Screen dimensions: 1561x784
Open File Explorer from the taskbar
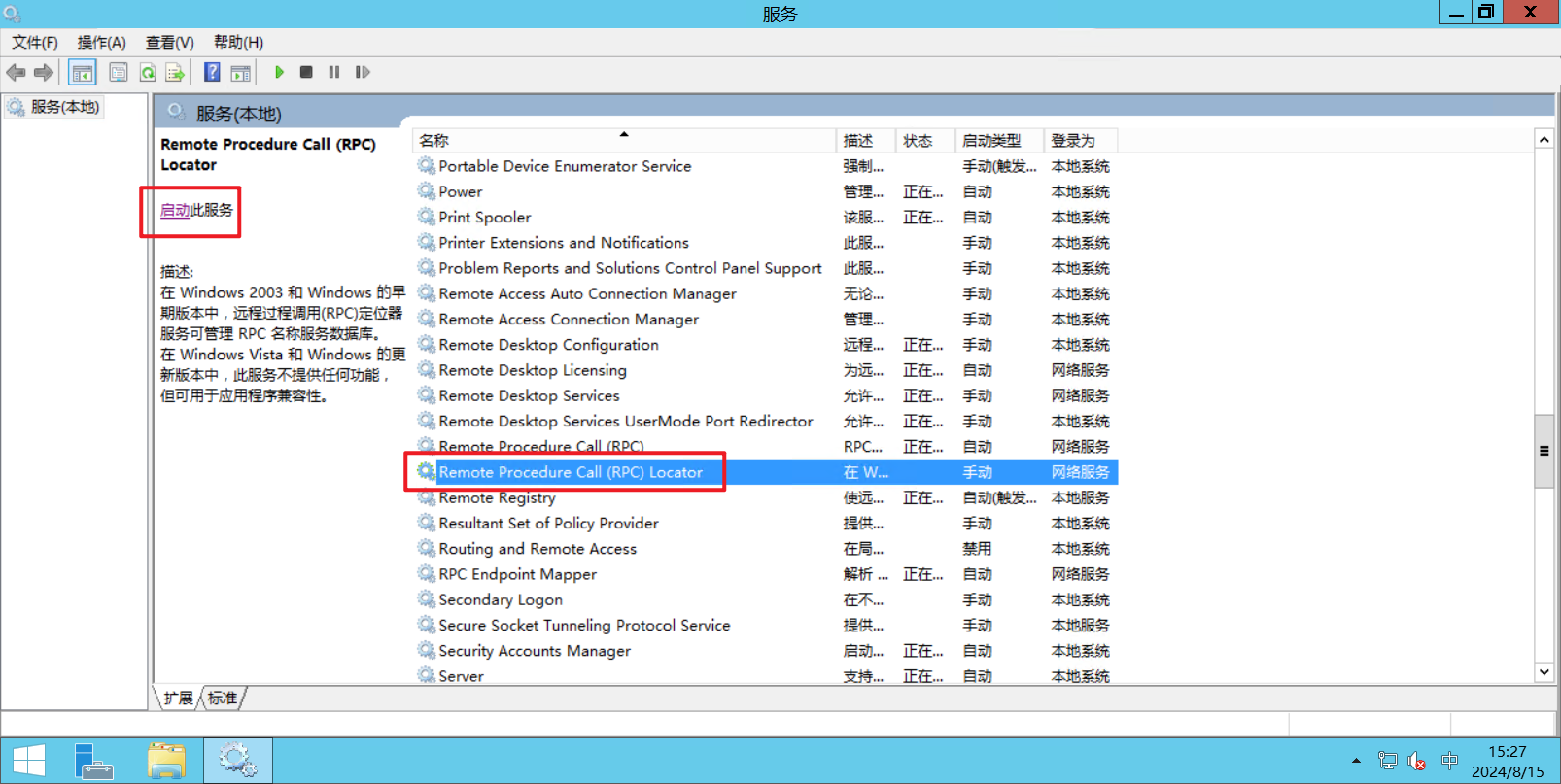pos(166,761)
